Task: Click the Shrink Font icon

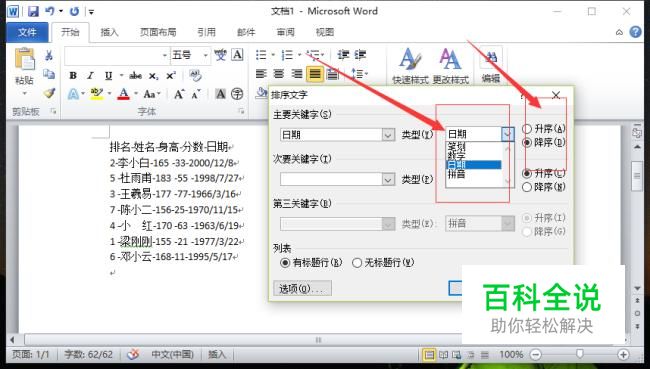Action: point(196,95)
